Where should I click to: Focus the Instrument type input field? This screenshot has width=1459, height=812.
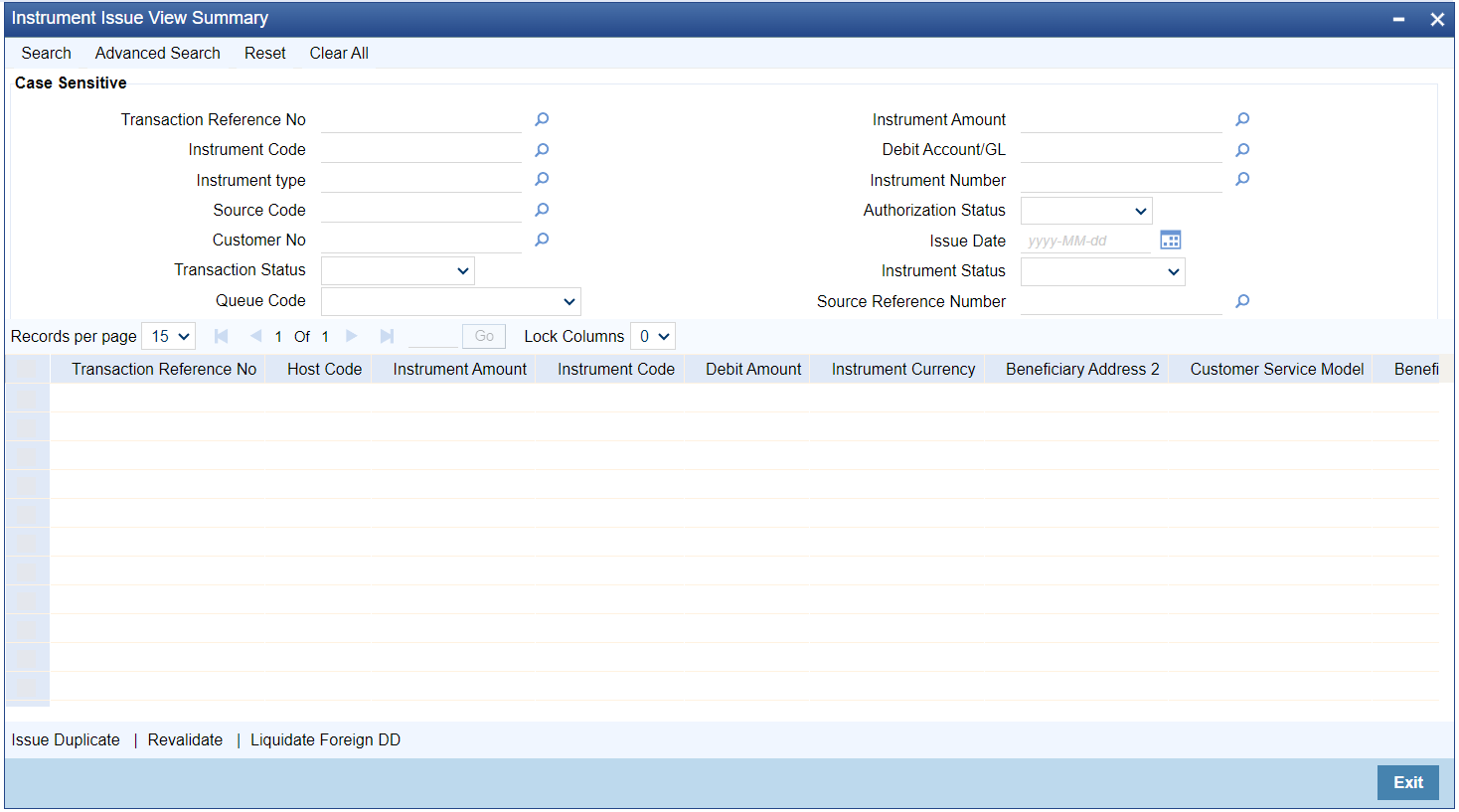421,180
